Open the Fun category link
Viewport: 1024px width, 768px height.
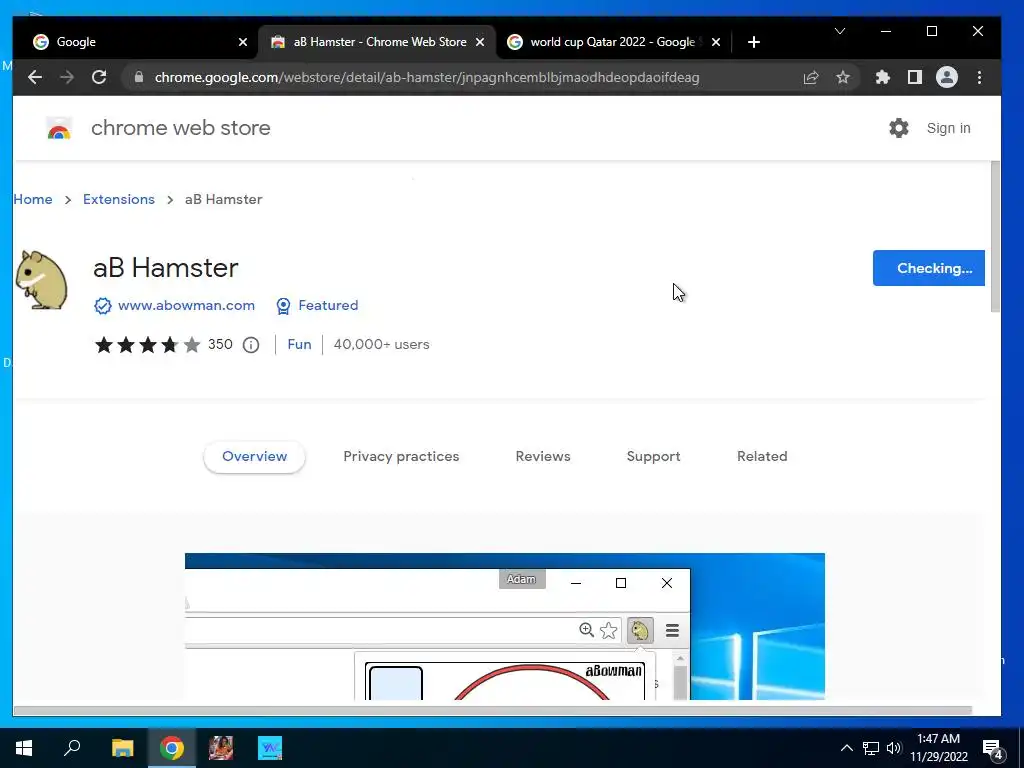299,344
